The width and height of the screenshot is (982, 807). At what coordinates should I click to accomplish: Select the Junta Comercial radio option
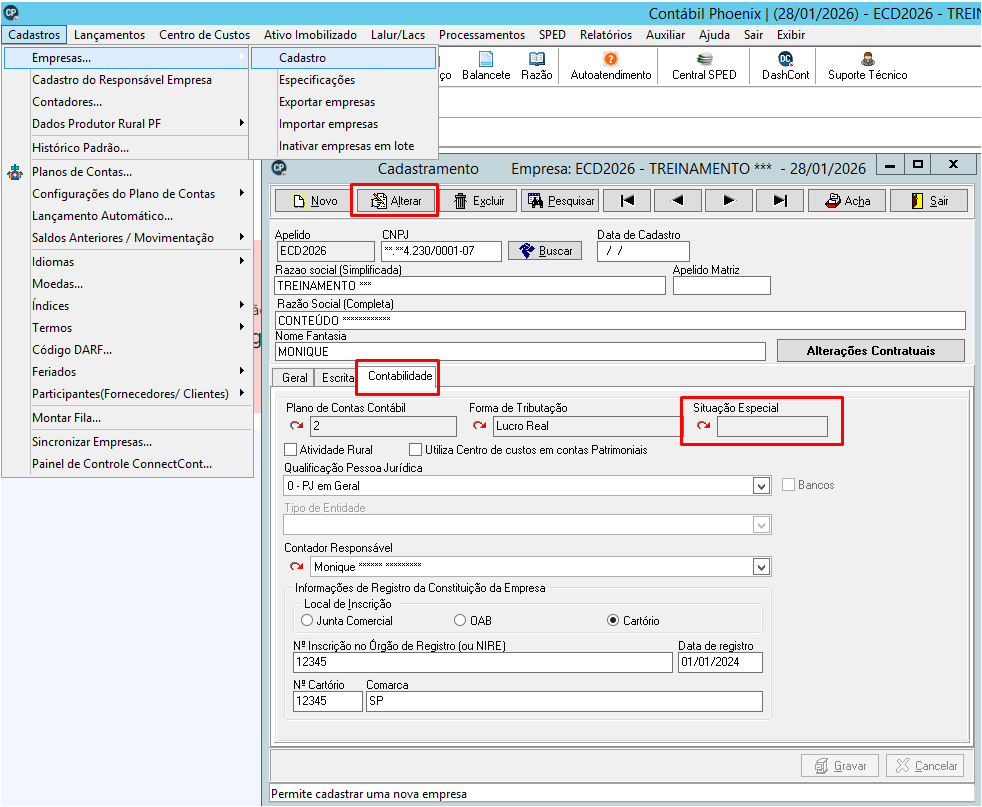click(x=307, y=620)
